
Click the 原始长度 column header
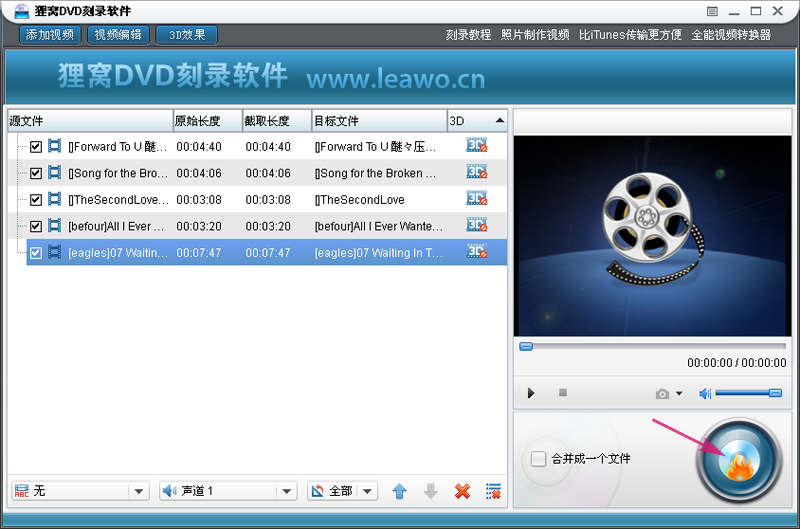click(x=208, y=121)
